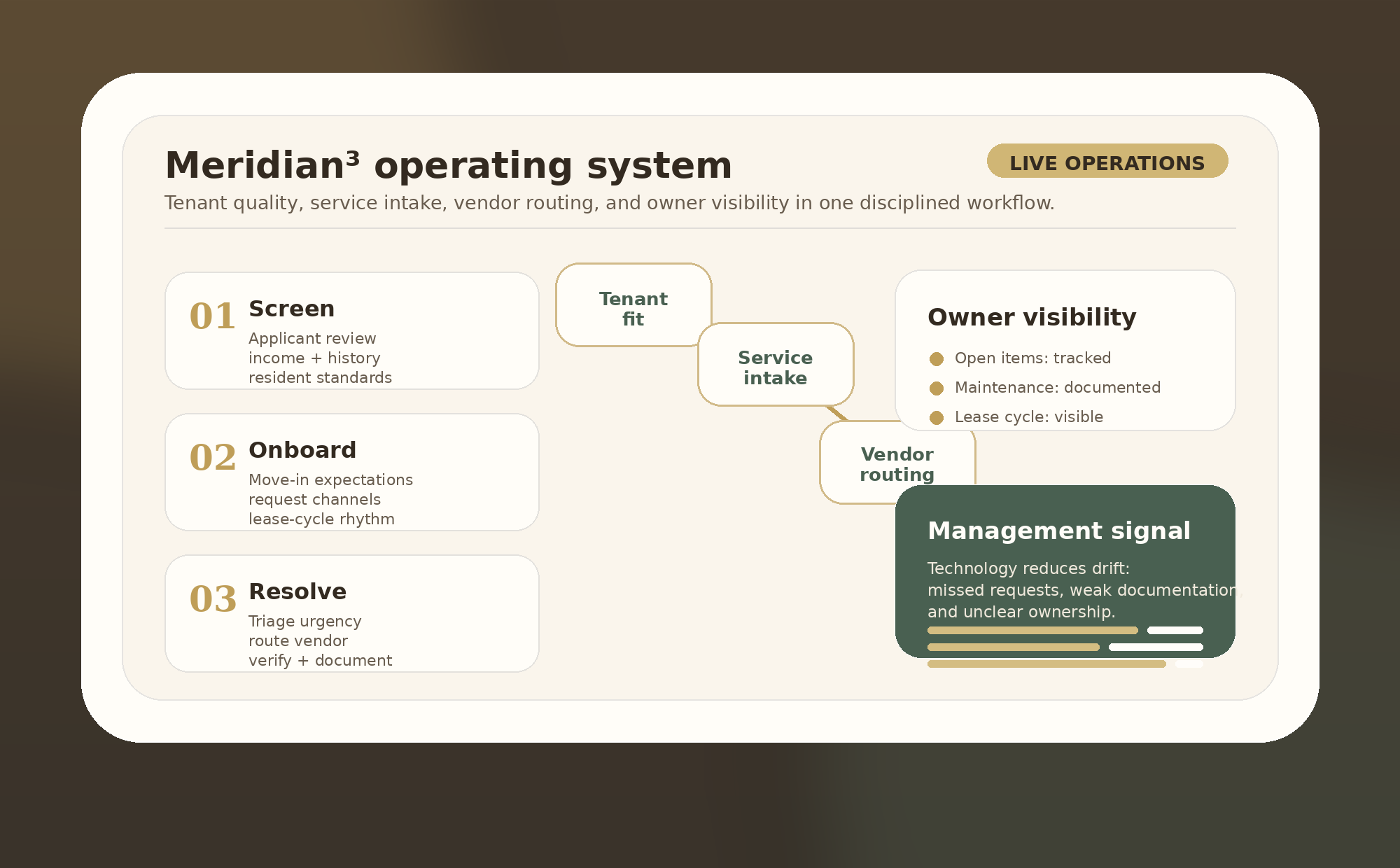The width and height of the screenshot is (1400, 868).
Task: Click the Resolve heading
Action: coord(297,591)
